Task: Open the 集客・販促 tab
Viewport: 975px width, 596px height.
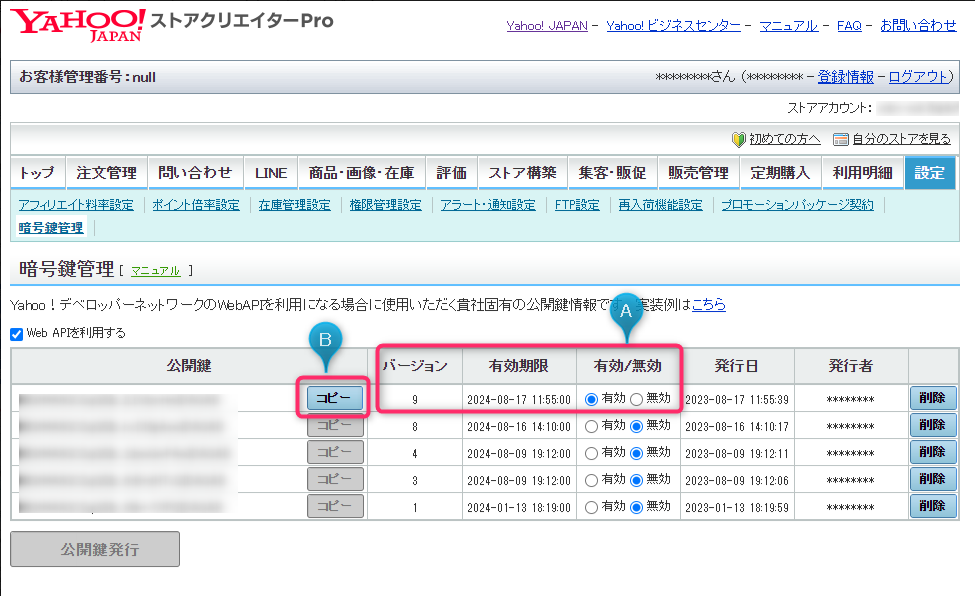Action: (612, 173)
